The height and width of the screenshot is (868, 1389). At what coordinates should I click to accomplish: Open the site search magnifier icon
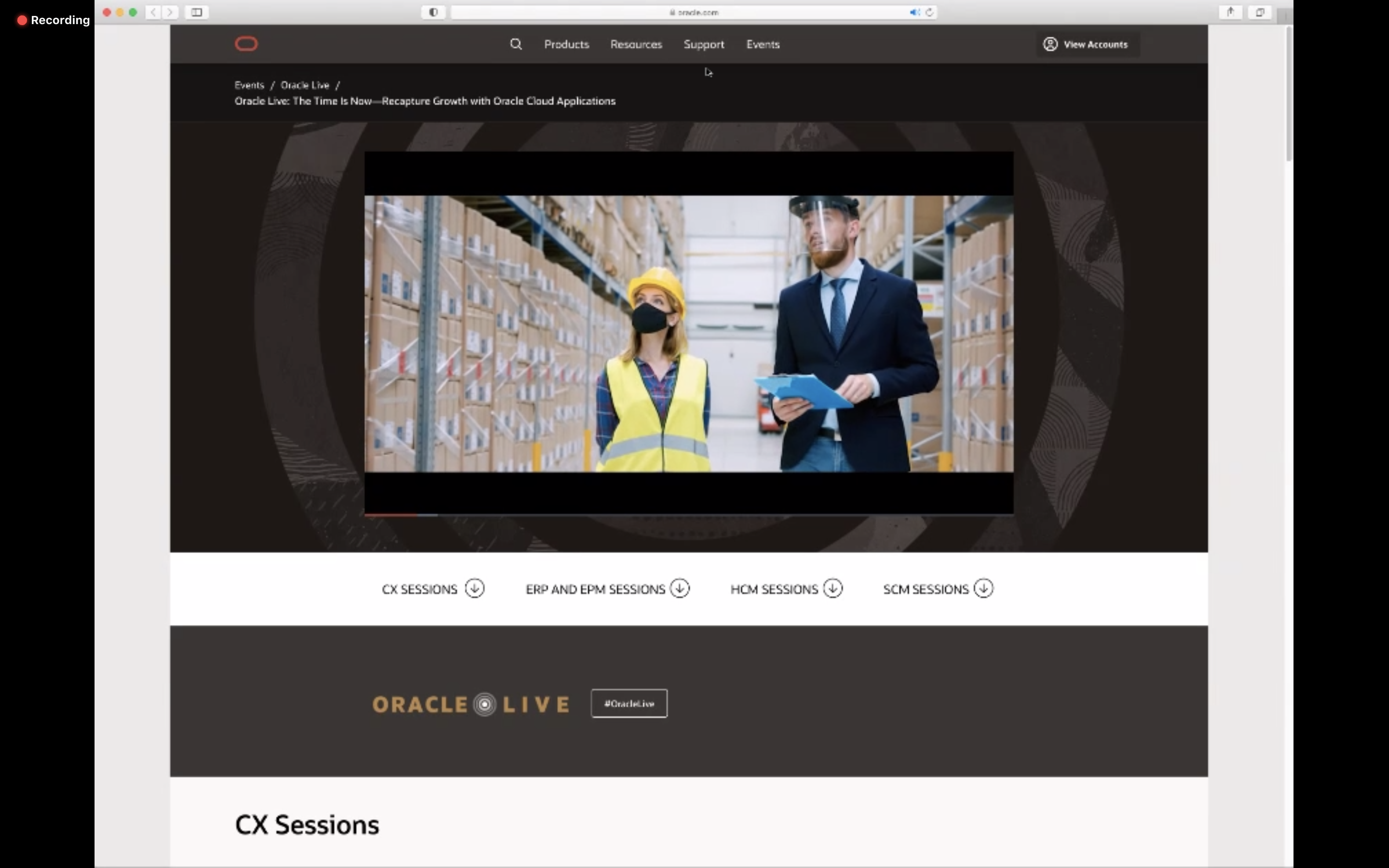tap(516, 44)
